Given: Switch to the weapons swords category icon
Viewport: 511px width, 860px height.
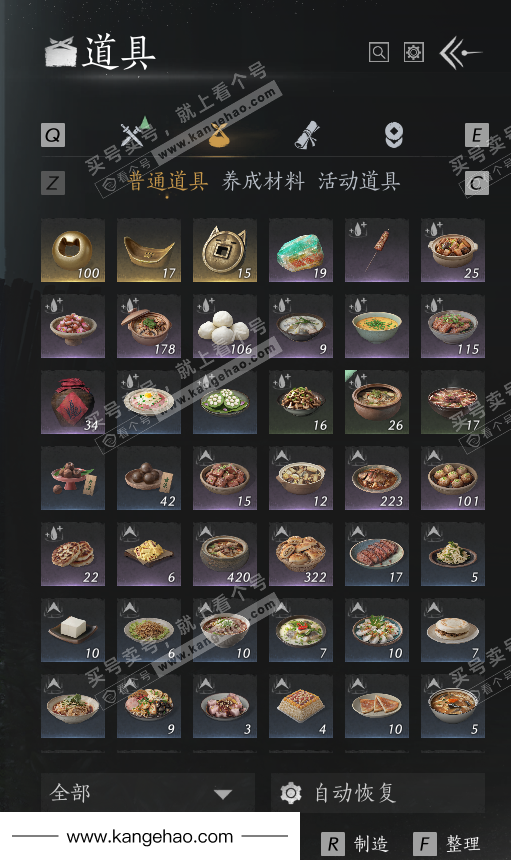Looking at the screenshot, I should 135,133.
